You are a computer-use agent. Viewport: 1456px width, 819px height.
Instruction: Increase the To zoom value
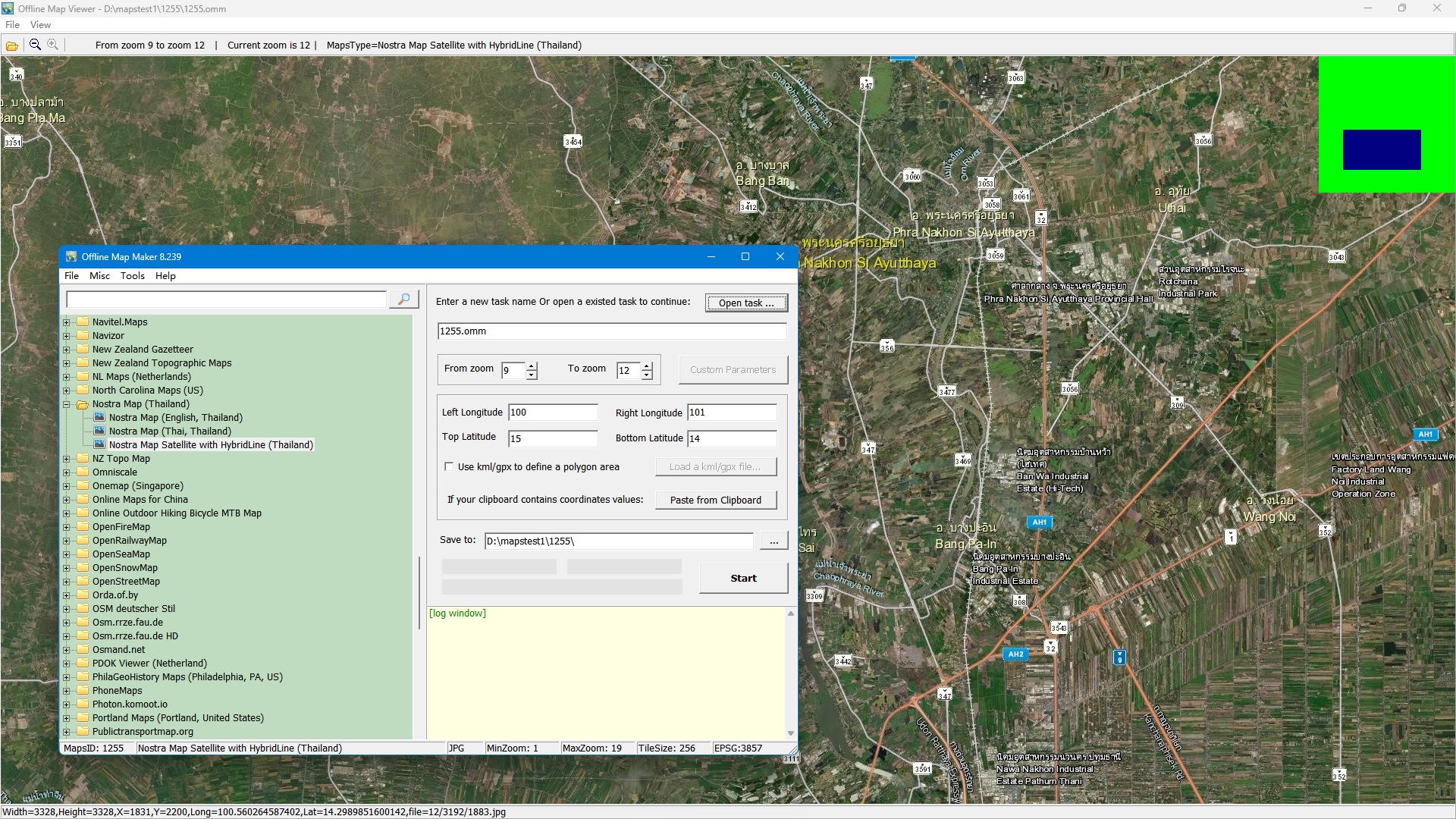click(x=647, y=366)
